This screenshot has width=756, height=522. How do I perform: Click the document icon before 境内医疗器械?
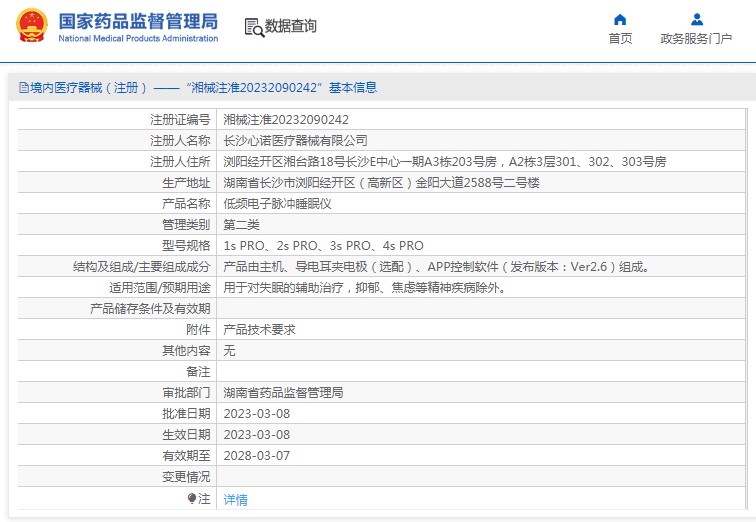24,88
